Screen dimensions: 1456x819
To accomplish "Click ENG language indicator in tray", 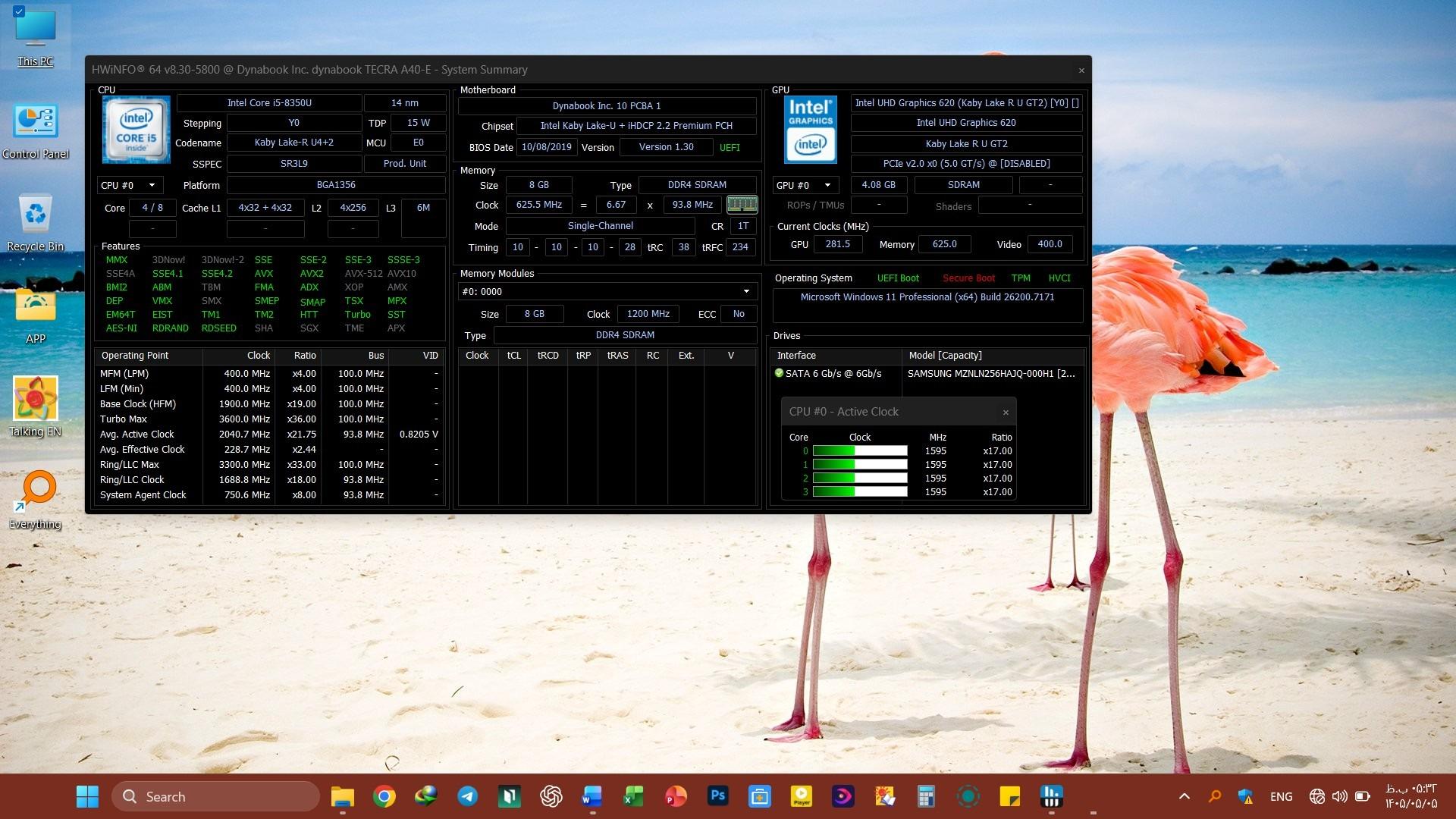I will (x=1281, y=796).
